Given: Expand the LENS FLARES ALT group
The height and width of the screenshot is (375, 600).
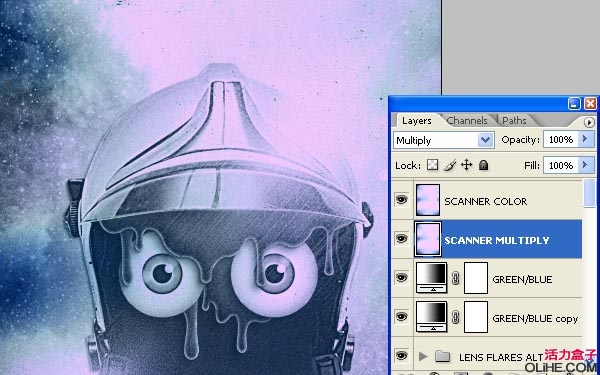Looking at the screenshot, I should coord(423,357).
